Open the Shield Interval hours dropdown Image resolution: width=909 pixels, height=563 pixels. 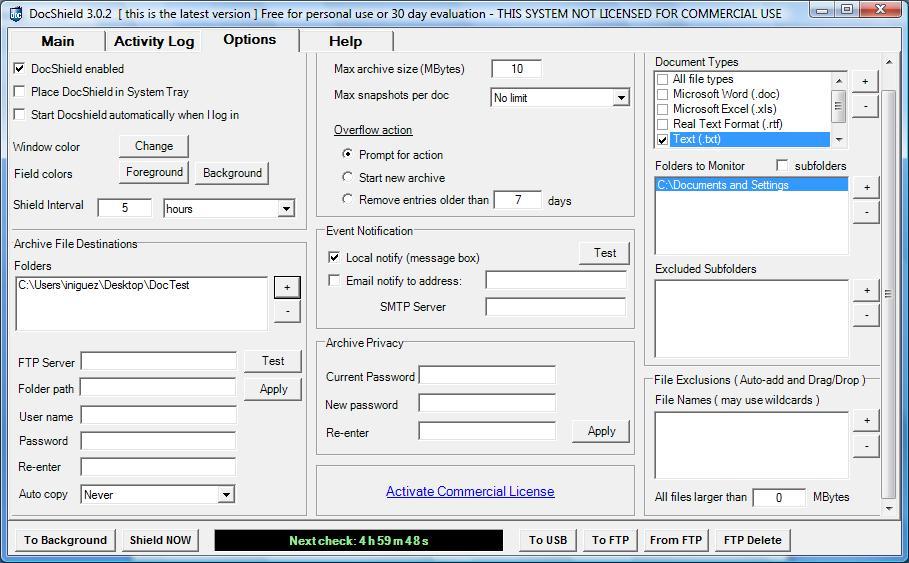(286, 209)
